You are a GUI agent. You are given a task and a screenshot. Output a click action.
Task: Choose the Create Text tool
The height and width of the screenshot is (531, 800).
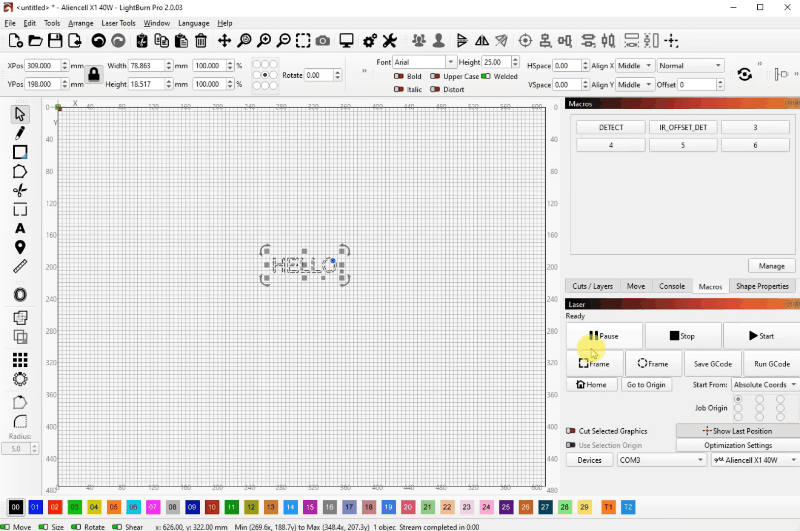click(20, 228)
